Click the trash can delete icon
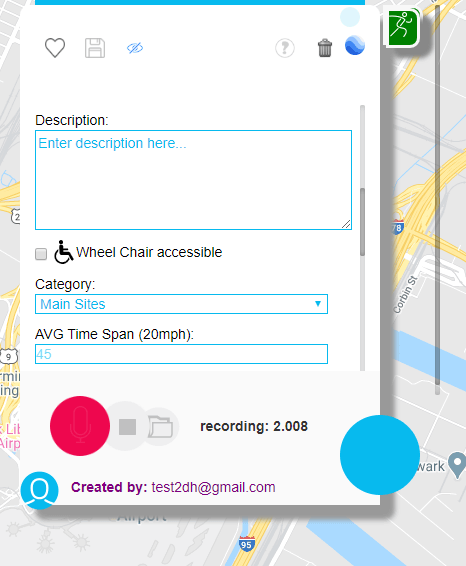The width and height of the screenshot is (466, 566). (325, 48)
